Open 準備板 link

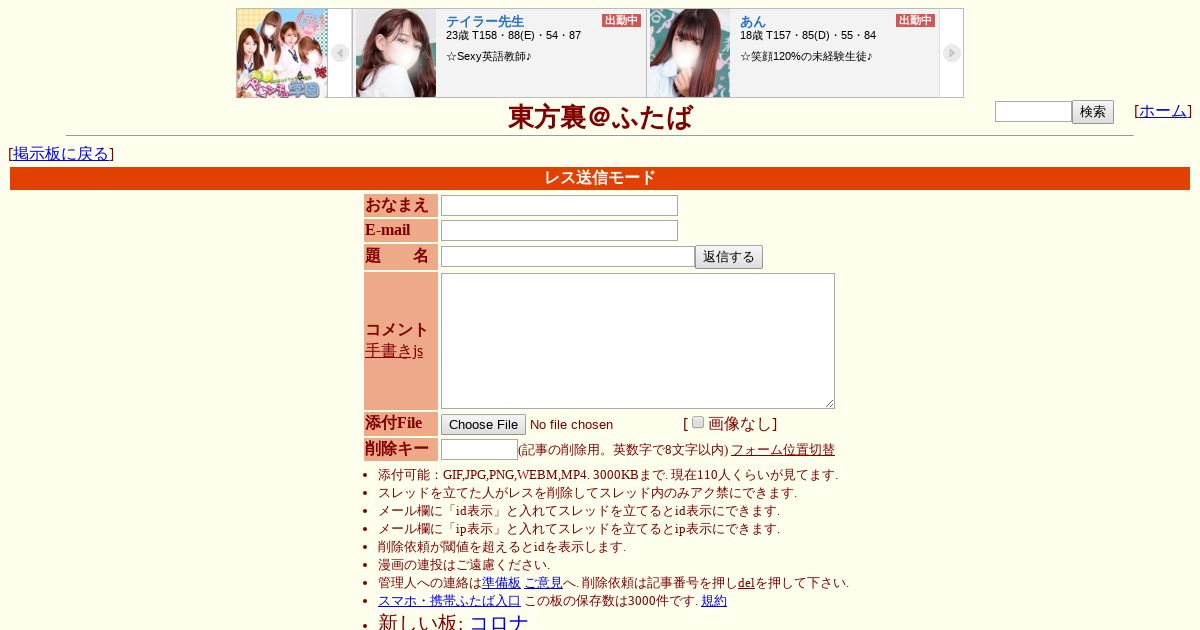coord(501,583)
